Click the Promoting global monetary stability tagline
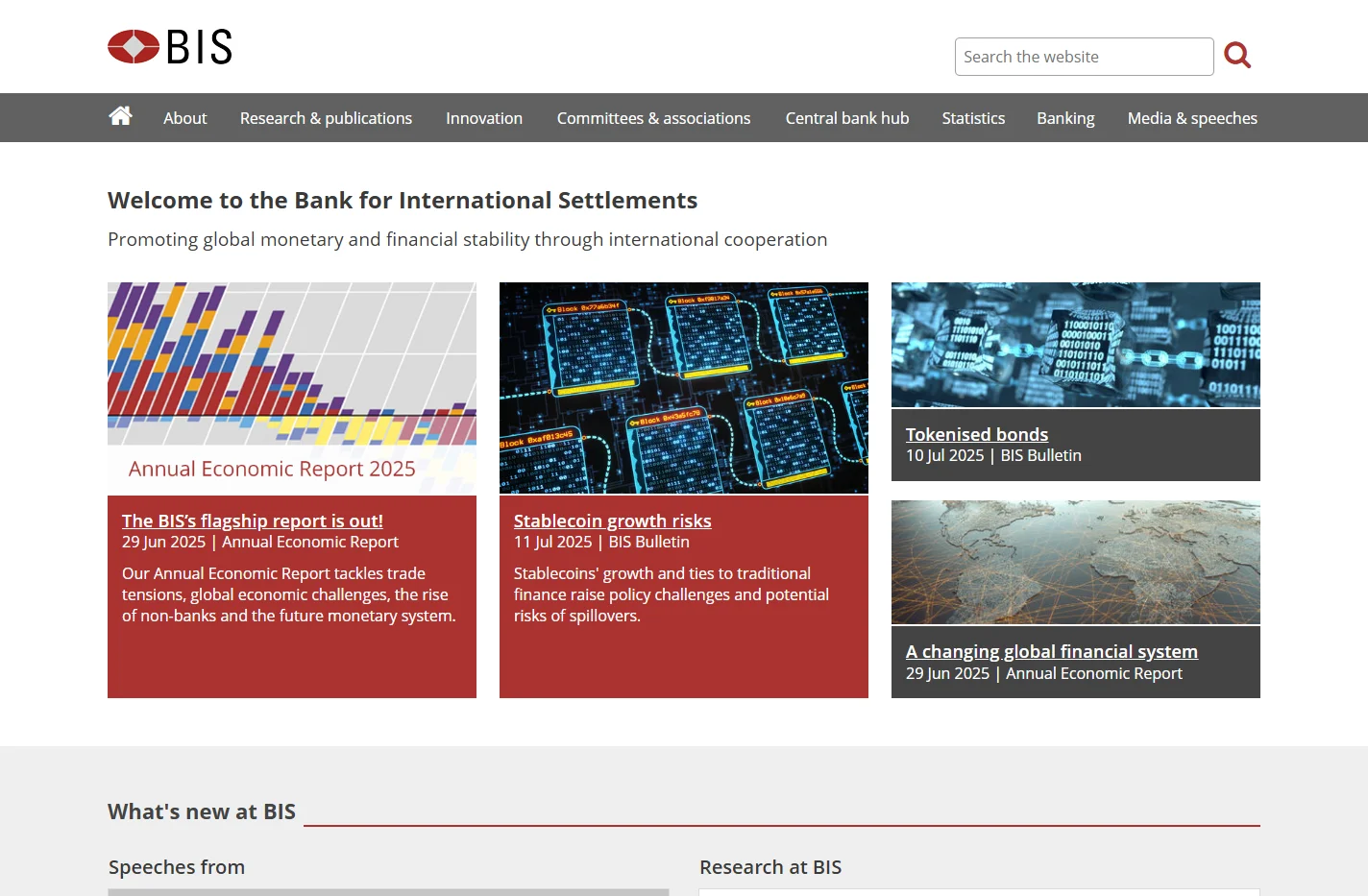 pos(468,239)
